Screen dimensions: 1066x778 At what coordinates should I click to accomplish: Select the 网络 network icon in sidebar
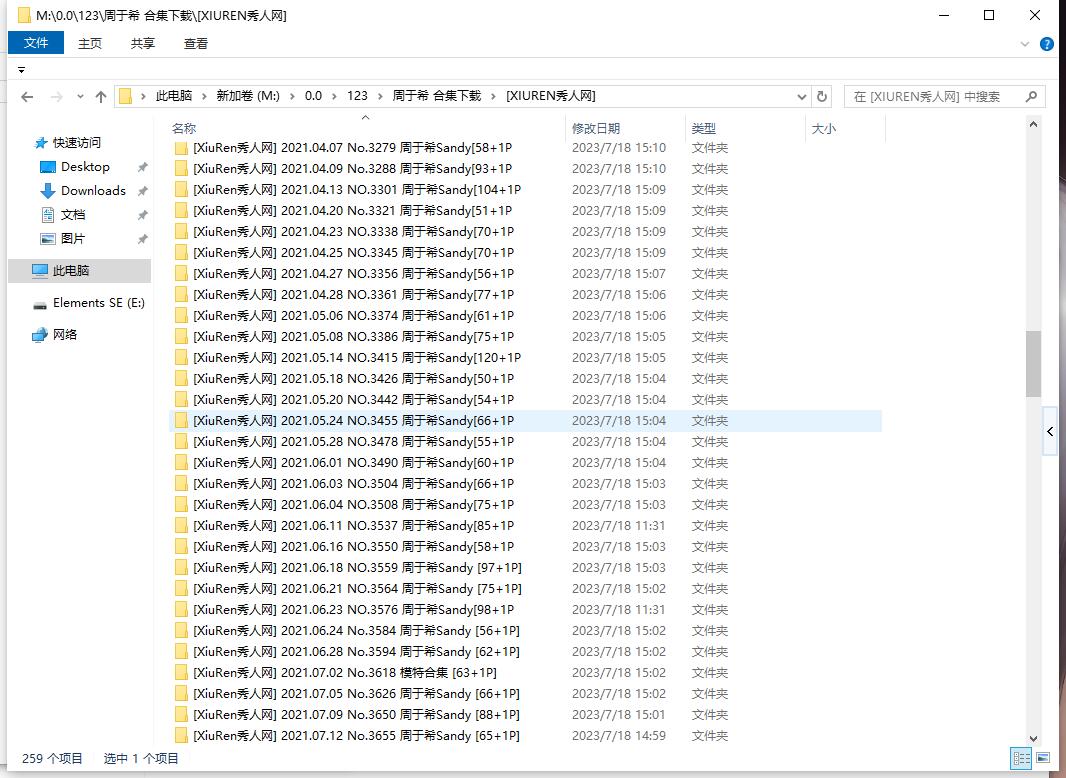[40, 335]
